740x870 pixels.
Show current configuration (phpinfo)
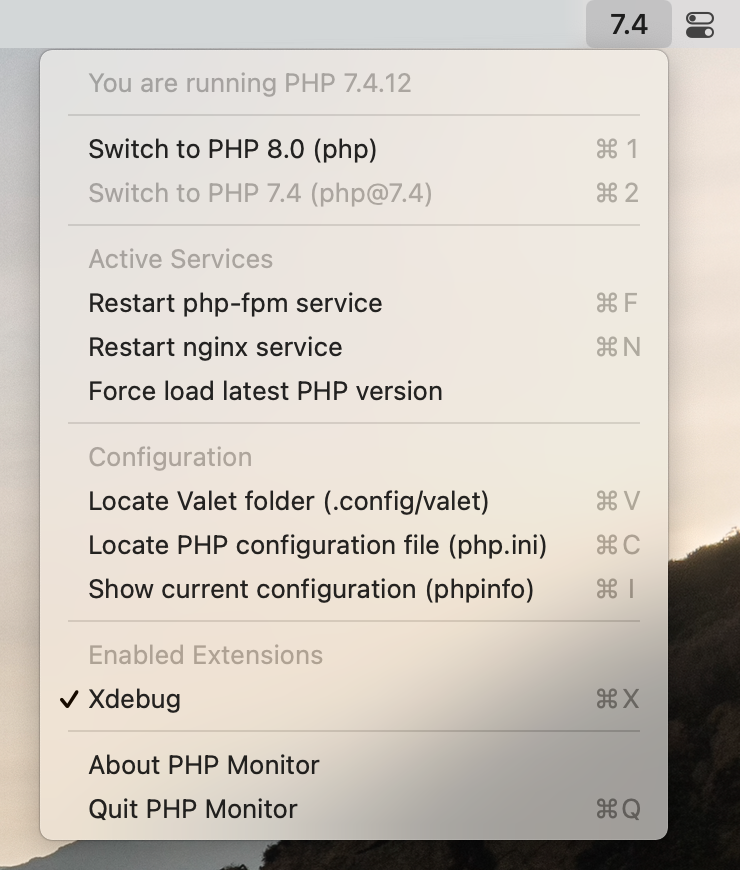pos(354,589)
